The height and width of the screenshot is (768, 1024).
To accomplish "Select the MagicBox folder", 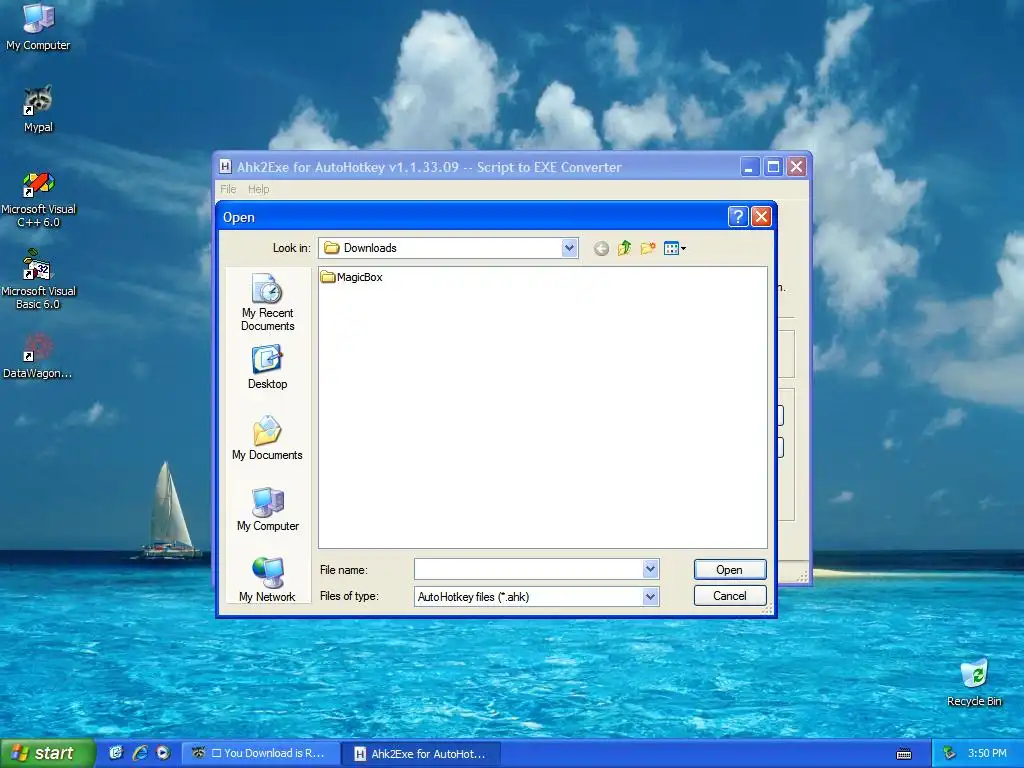I will (352, 277).
